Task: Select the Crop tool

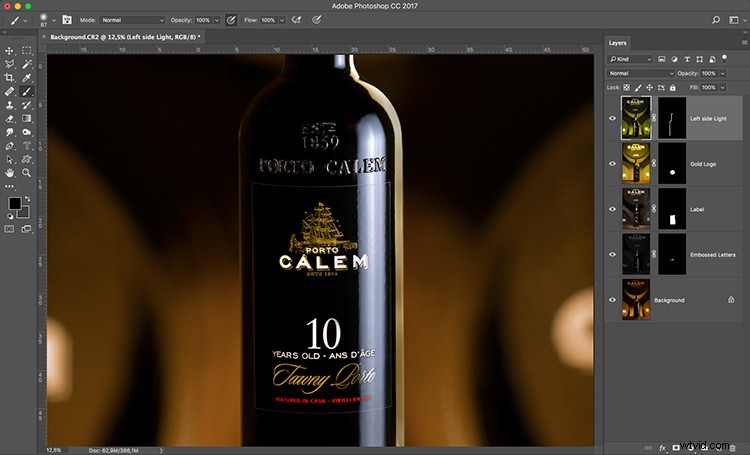Action: (x=9, y=78)
